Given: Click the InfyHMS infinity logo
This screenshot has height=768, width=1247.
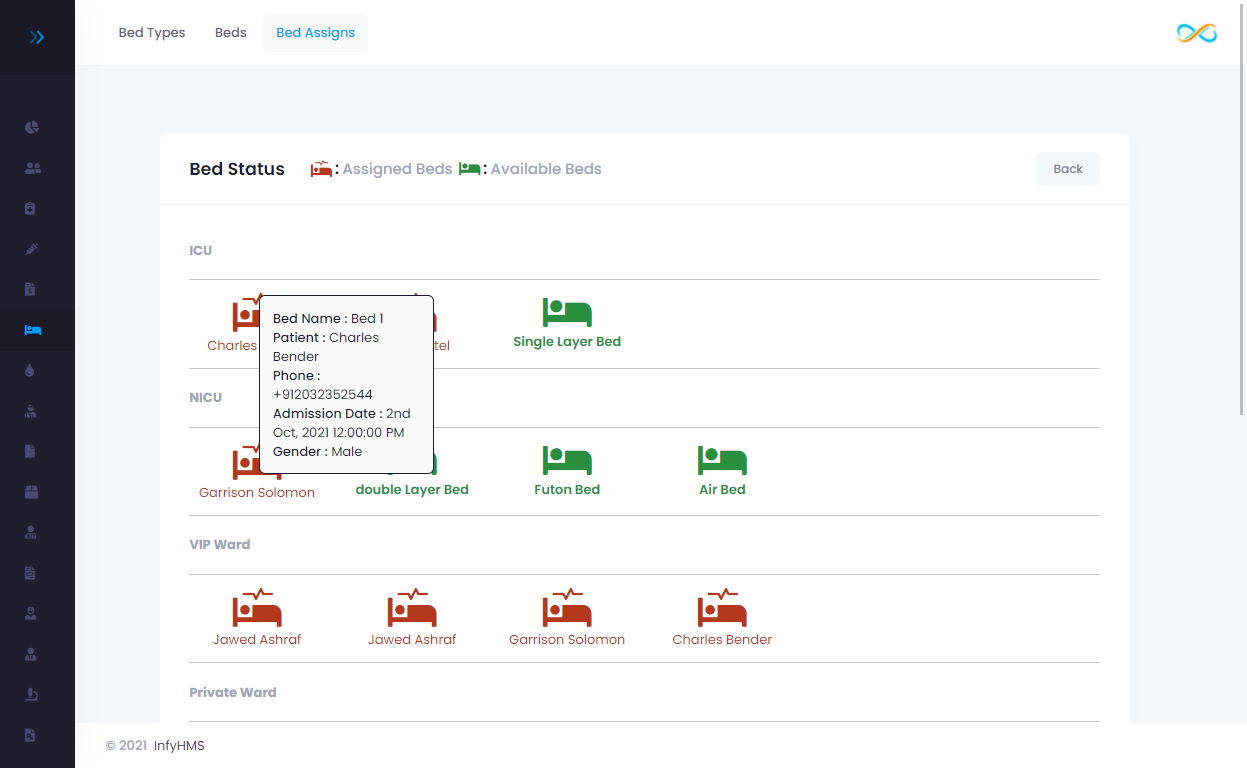Looking at the screenshot, I should point(1196,33).
